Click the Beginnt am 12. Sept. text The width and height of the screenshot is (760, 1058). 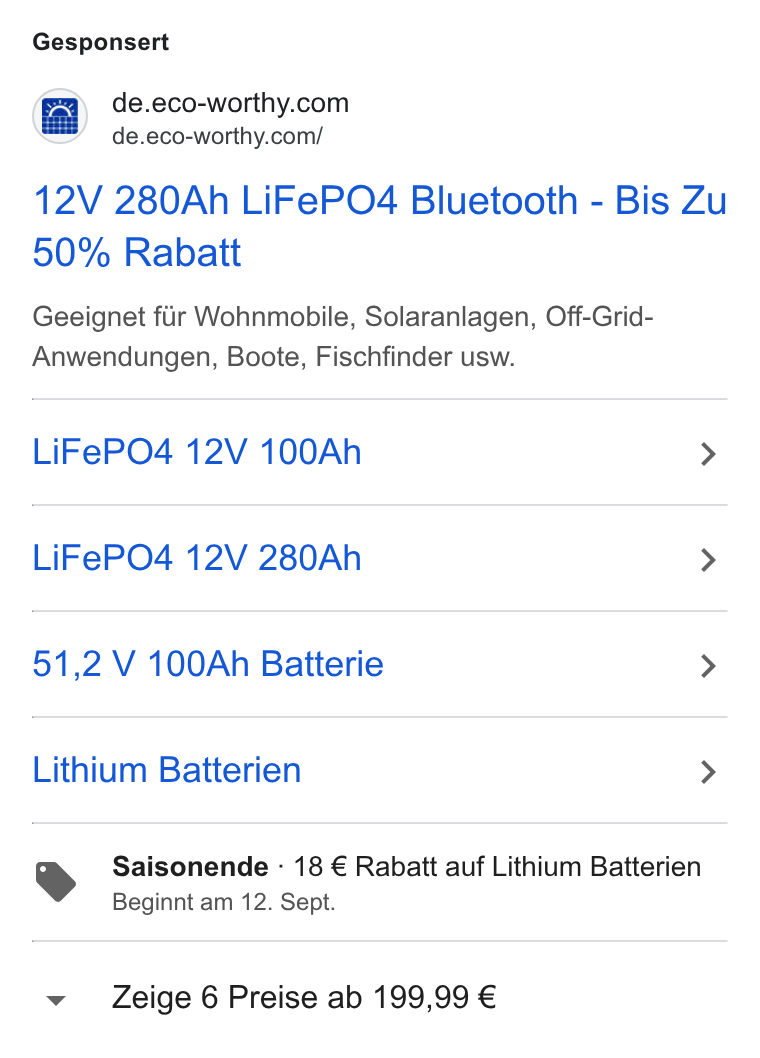(223, 902)
